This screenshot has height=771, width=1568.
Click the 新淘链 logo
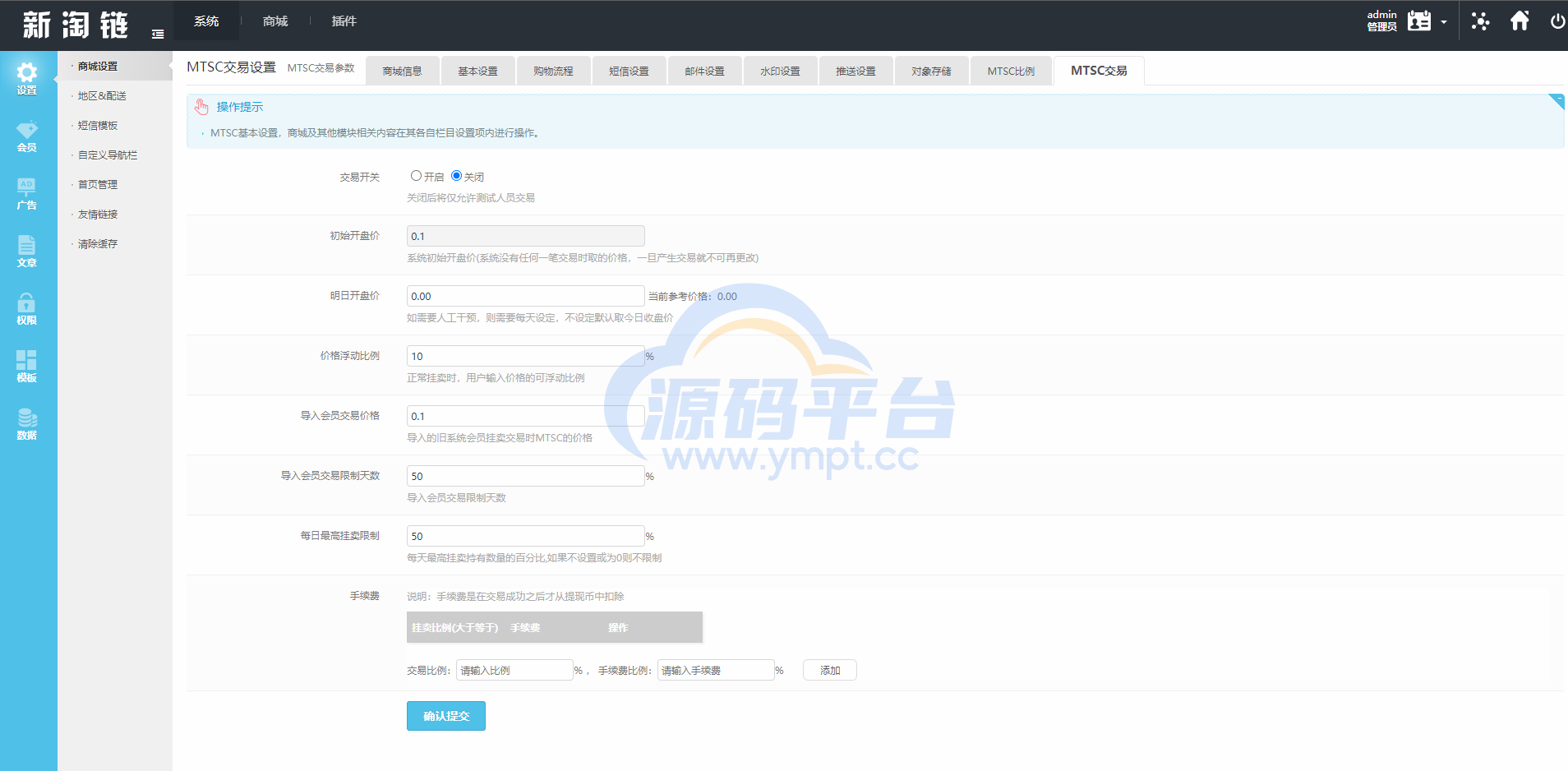point(75,25)
